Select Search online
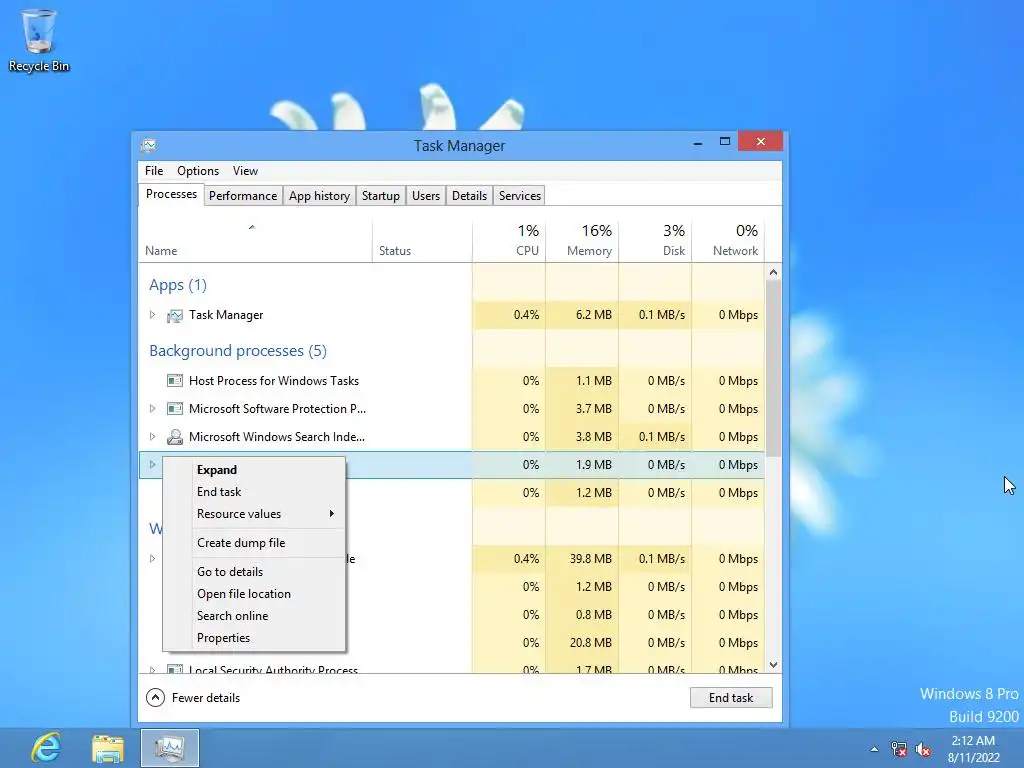Image resolution: width=1024 pixels, height=768 pixels. coord(254,616)
